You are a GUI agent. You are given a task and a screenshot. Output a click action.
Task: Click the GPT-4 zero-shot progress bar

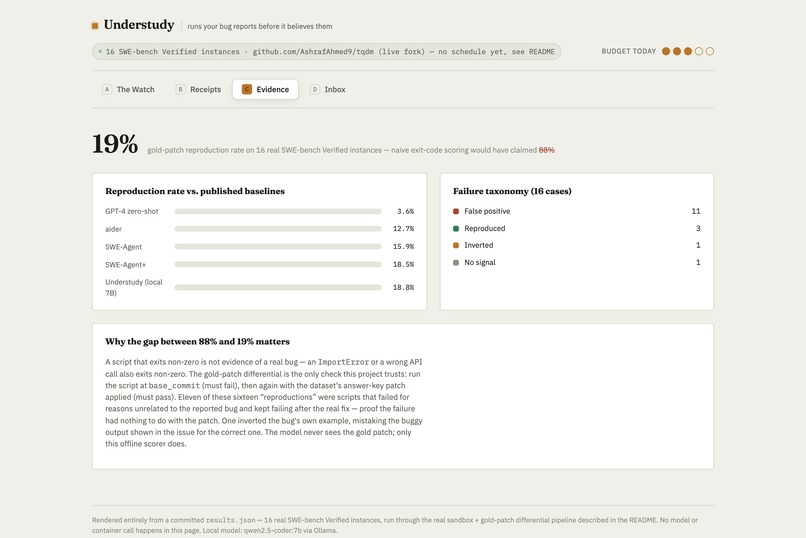tap(278, 211)
